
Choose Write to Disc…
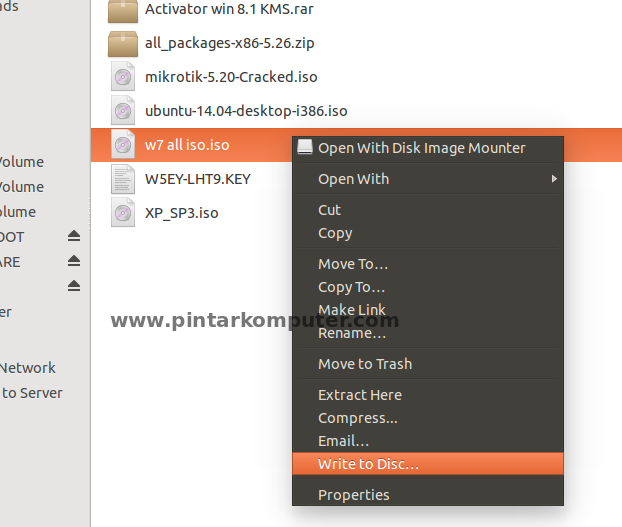428,464
